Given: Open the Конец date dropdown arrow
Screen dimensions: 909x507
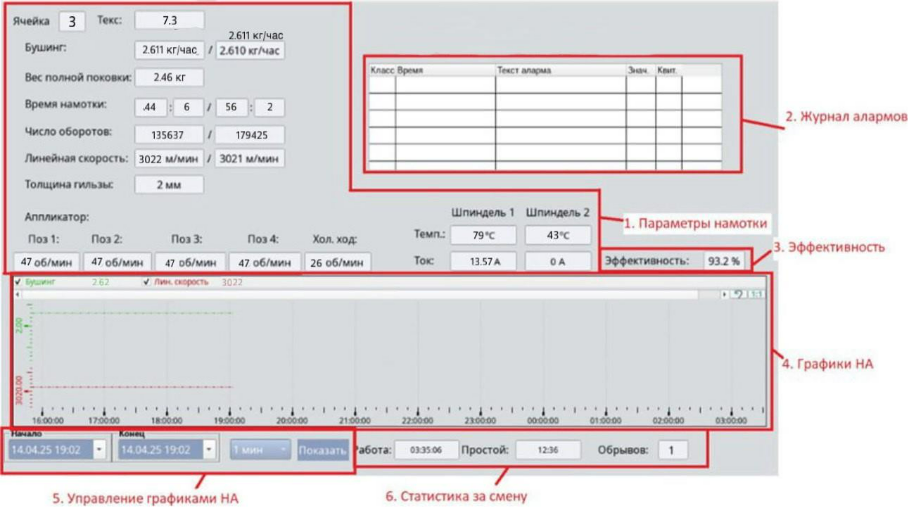Looking at the screenshot, I should [209, 450].
